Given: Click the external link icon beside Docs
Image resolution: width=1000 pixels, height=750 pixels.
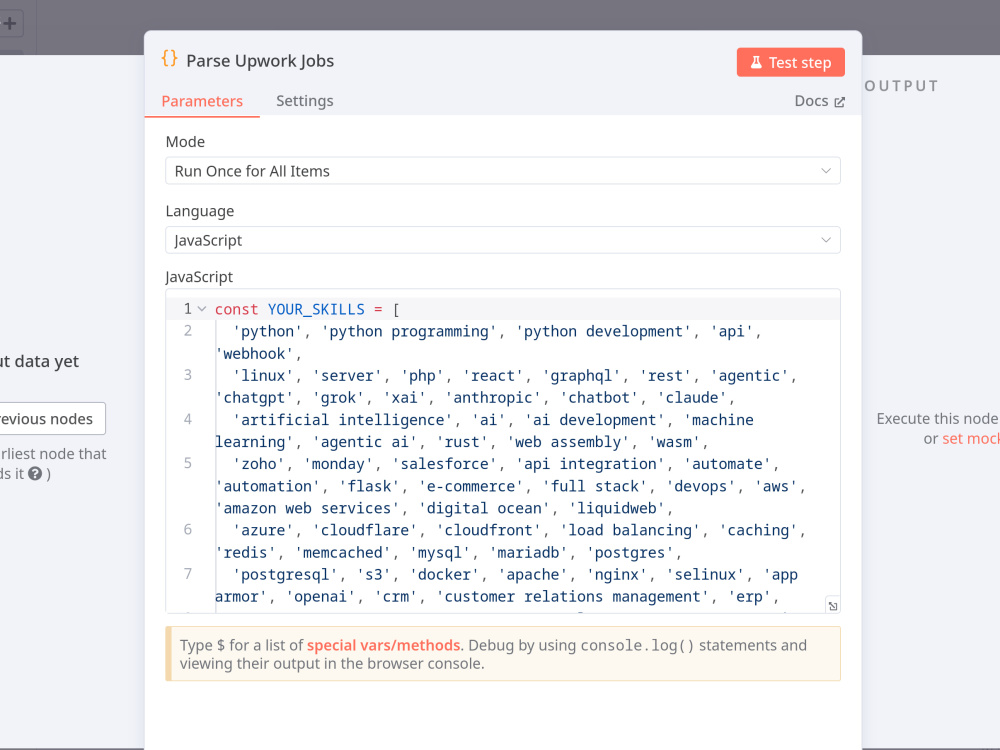Looking at the screenshot, I should [839, 102].
